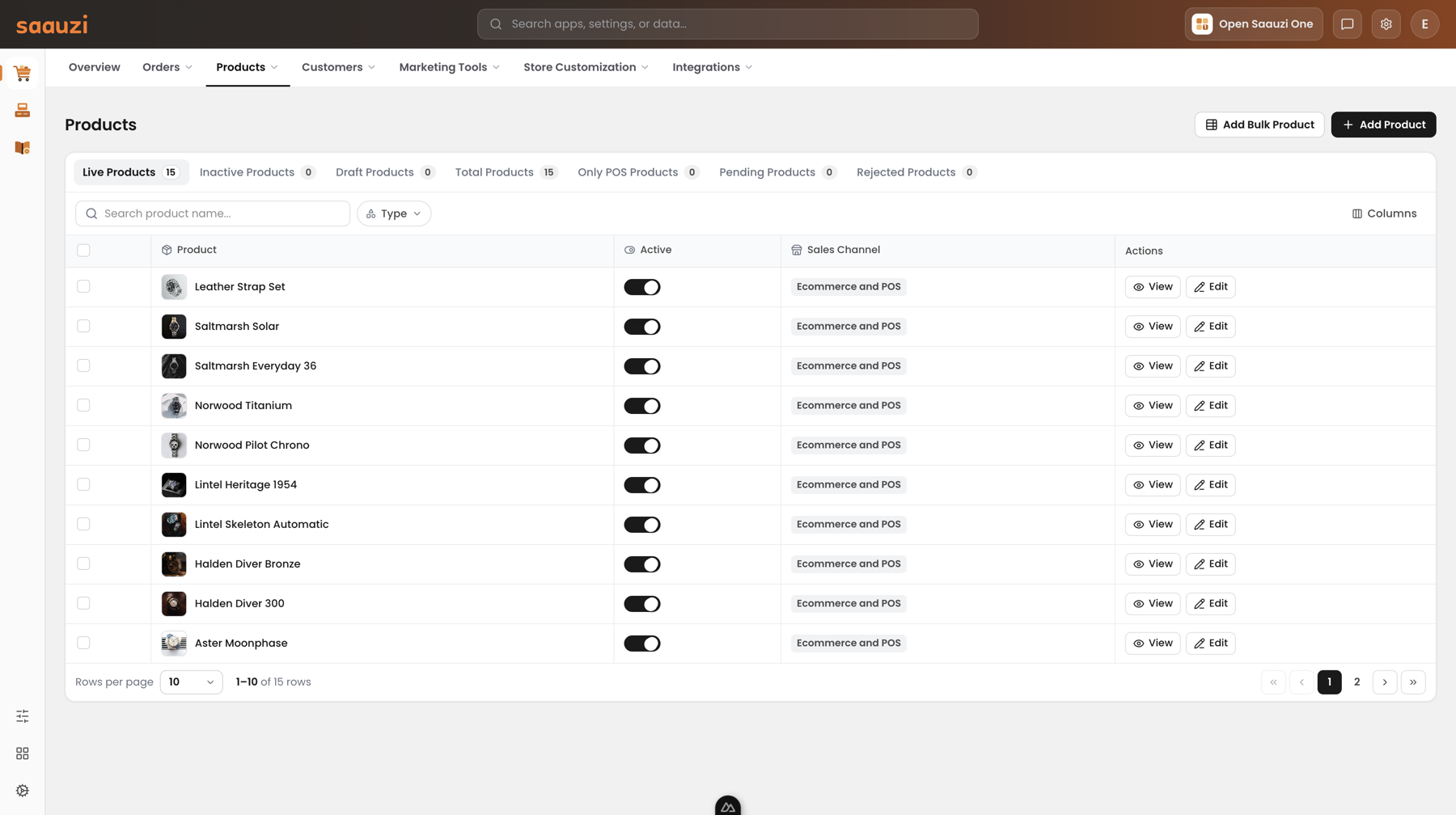This screenshot has height=815, width=1456.
Task: Switch to Draft Products tab
Action: [385, 172]
